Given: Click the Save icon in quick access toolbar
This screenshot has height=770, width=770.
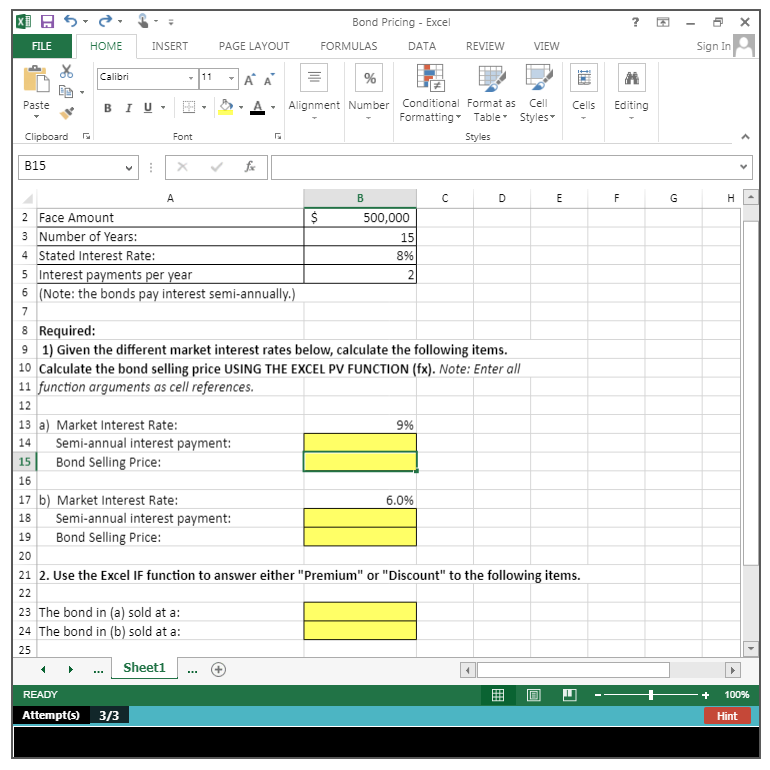Looking at the screenshot, I should tap(47, 22).
